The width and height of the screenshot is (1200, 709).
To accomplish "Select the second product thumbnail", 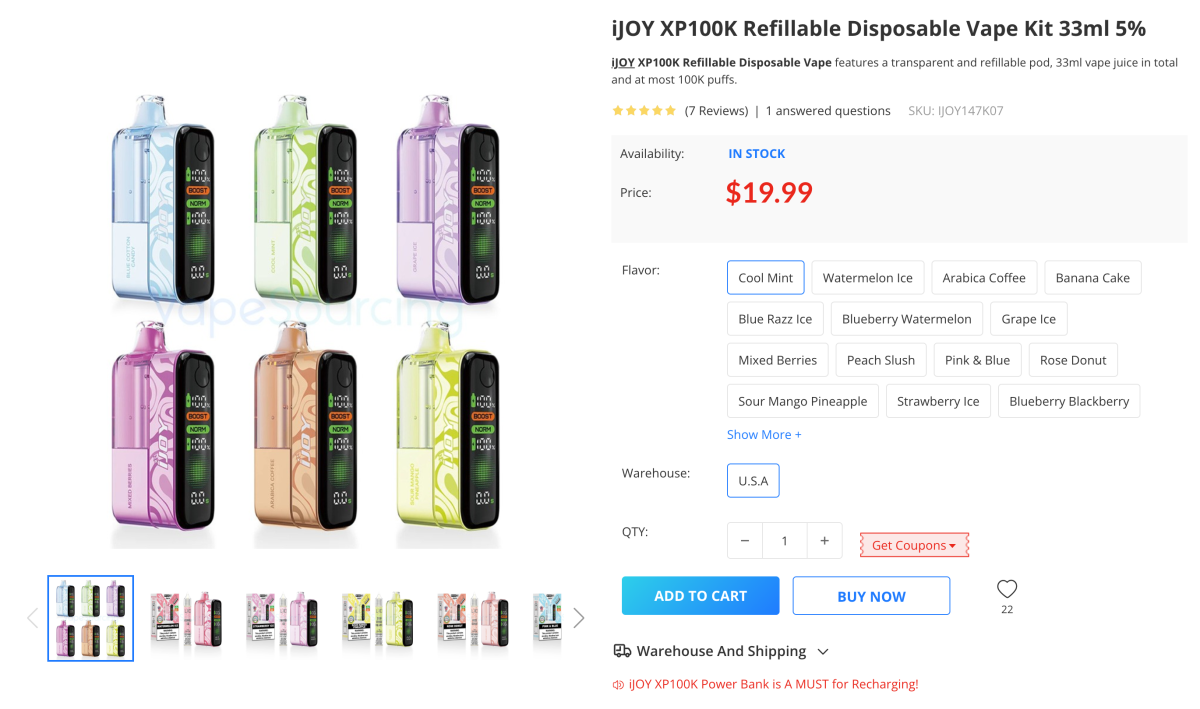I will 186,617.
